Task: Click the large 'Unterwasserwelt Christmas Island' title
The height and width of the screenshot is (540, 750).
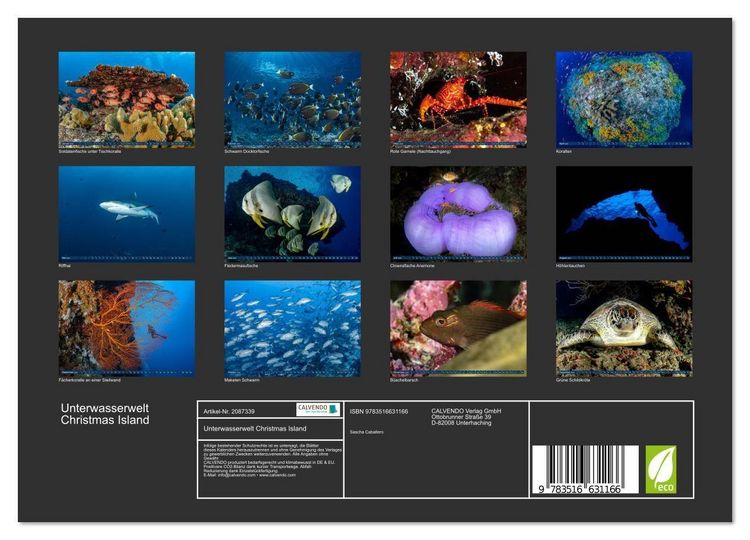Action: [105, 414]
